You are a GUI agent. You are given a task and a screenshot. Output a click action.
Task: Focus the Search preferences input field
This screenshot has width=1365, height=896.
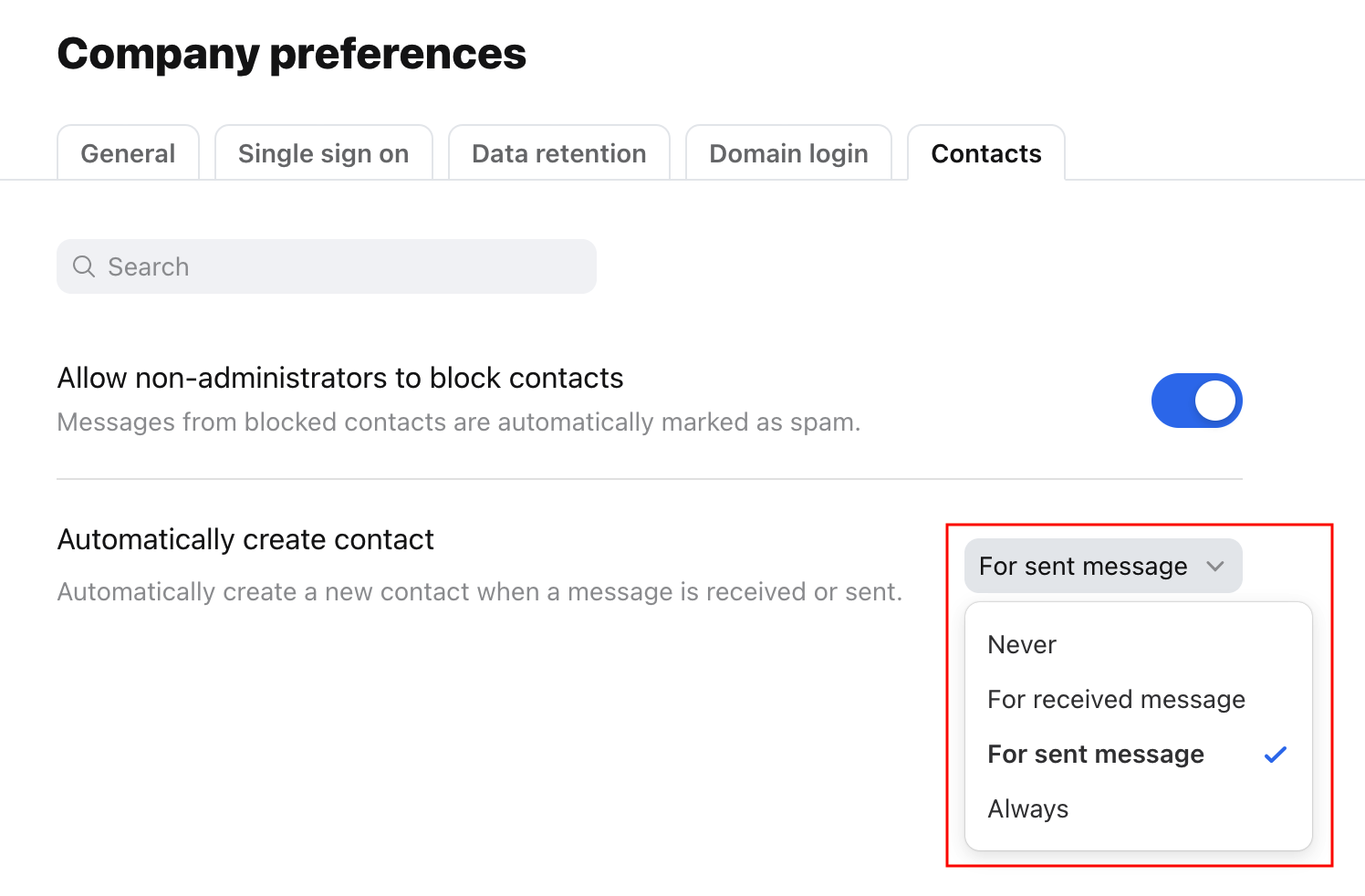tap(327, 266)
